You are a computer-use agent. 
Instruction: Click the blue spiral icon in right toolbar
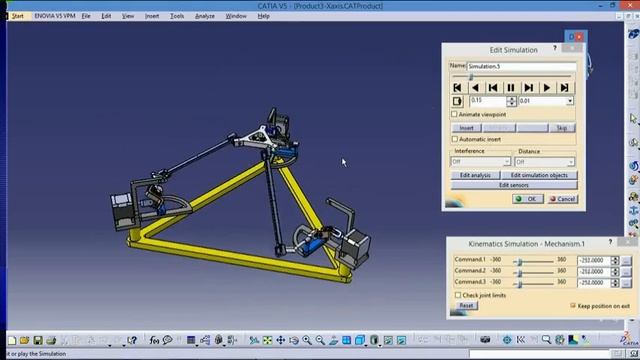coord(633,166)
